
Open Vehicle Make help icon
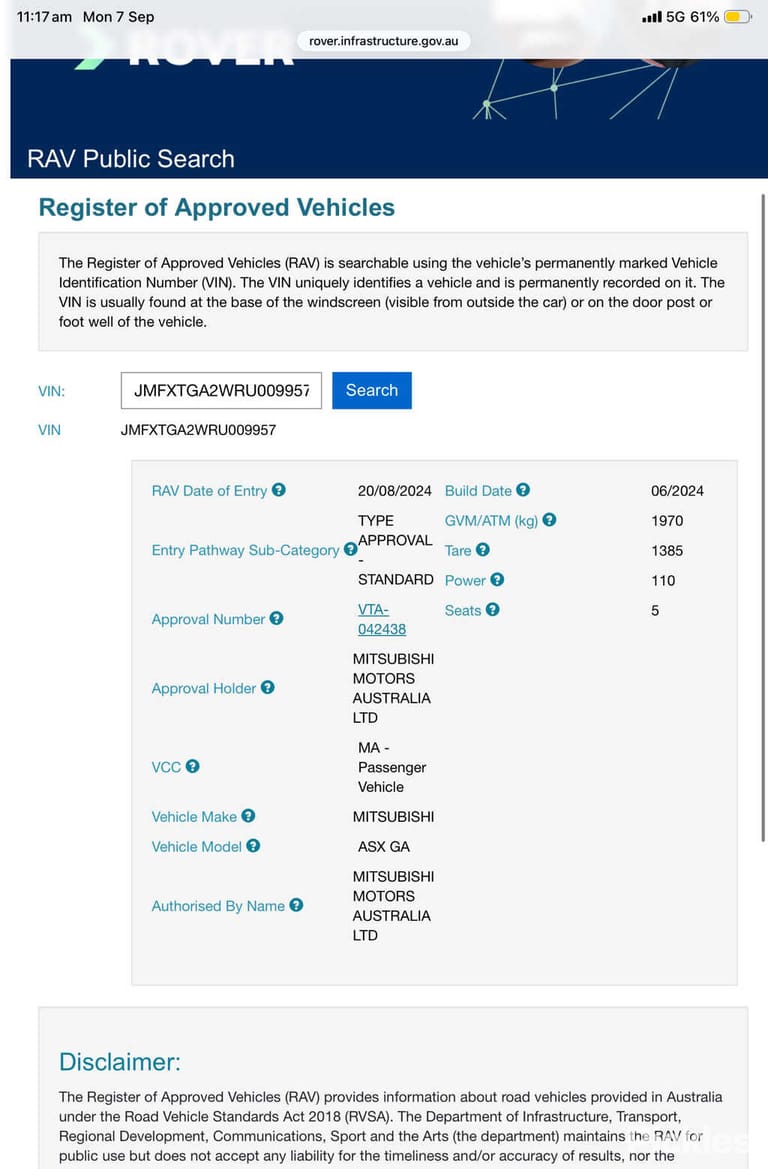tap(248, 816)
